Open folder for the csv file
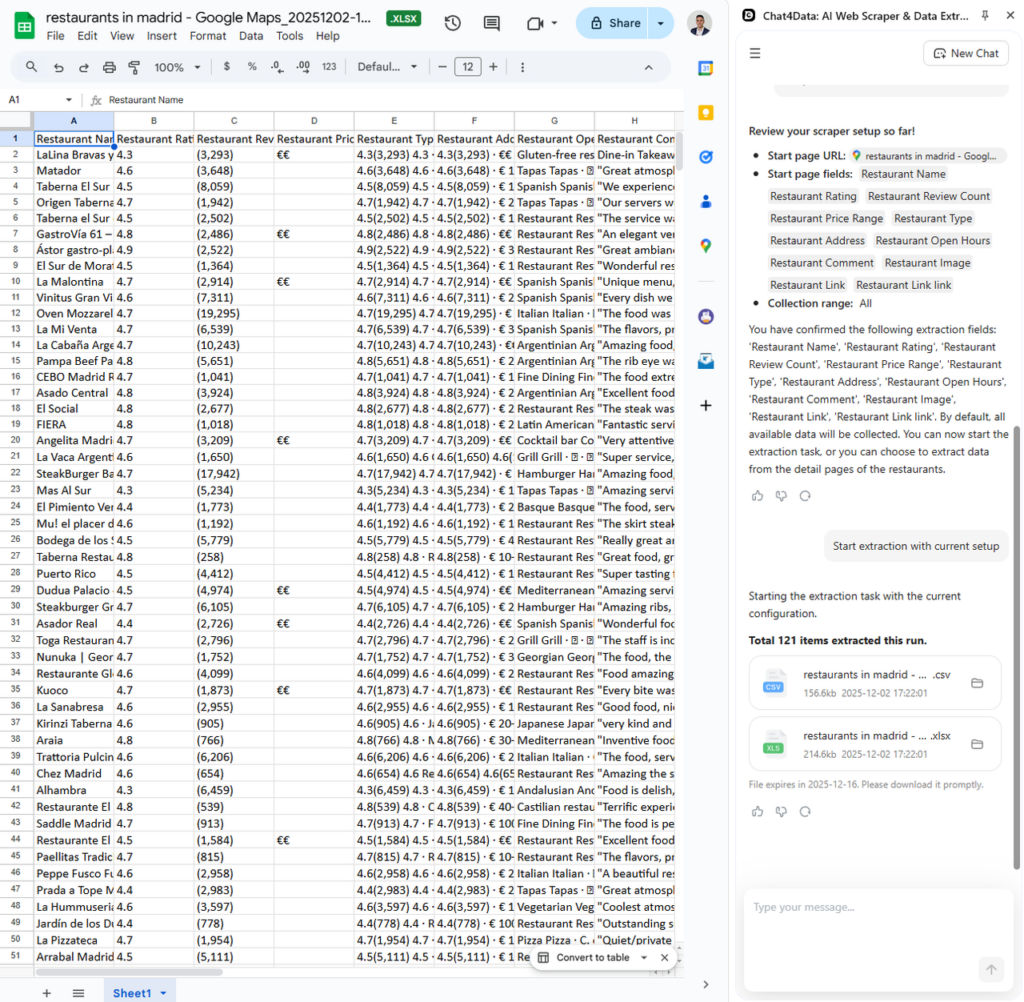The image size is (1024, 1002). (x=977, y=683)
